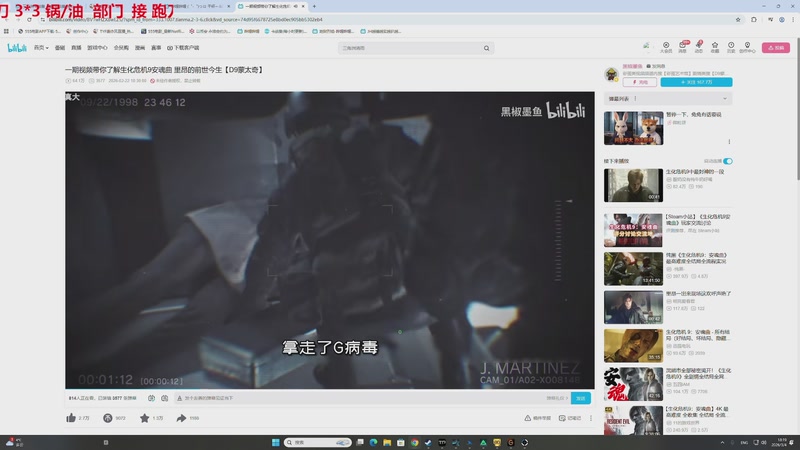Give coins with the coin icon

point(108,418)
